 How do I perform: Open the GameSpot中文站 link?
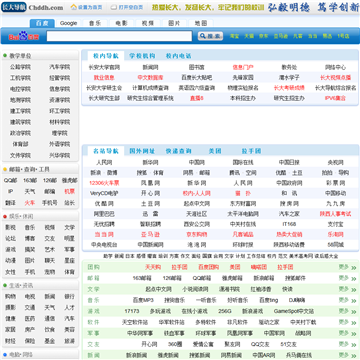[x=294, y=311]
